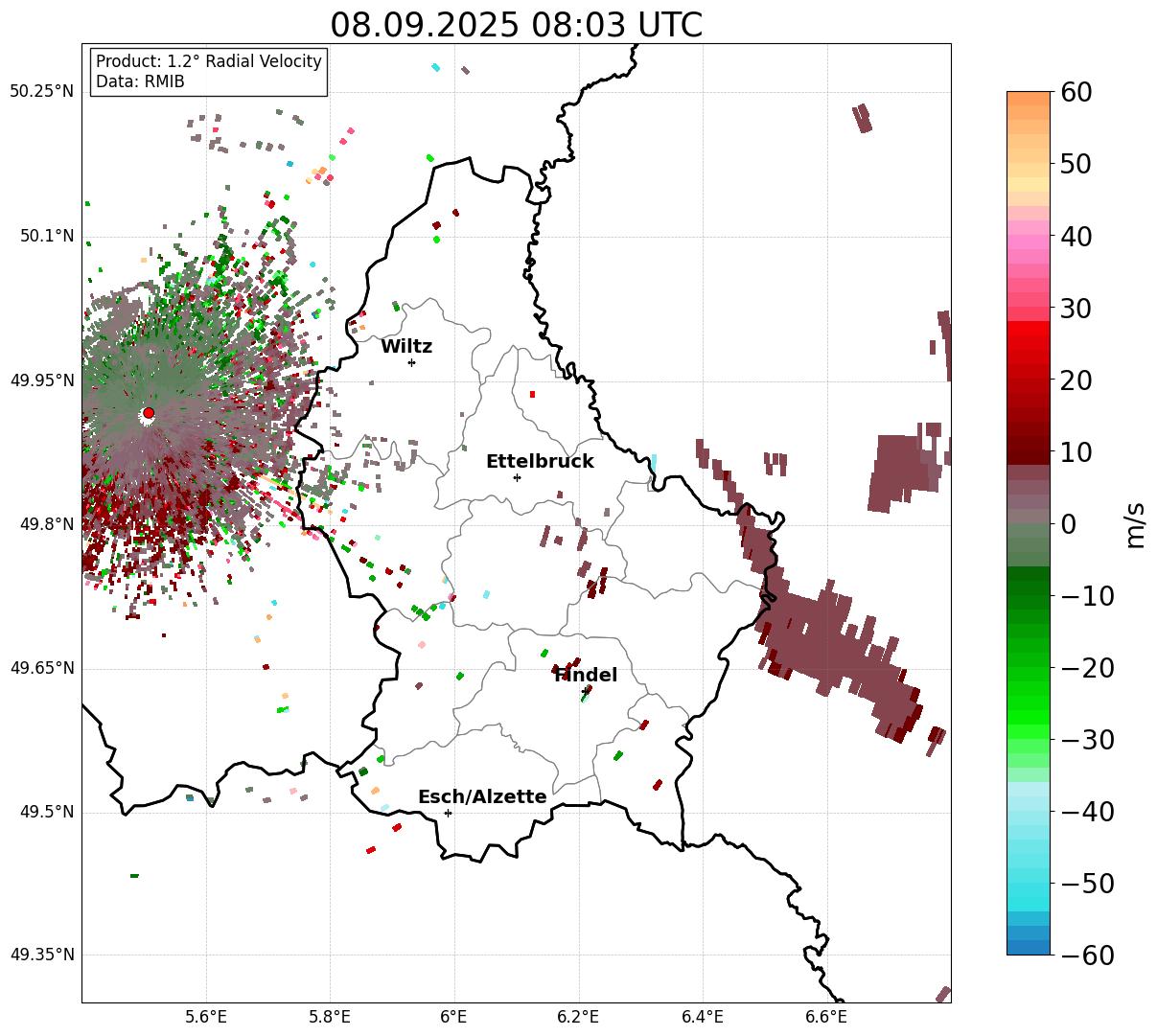Click the colorbar tick label −60
This screenshot has height=1036, width=1157.
coord(1087,955)
